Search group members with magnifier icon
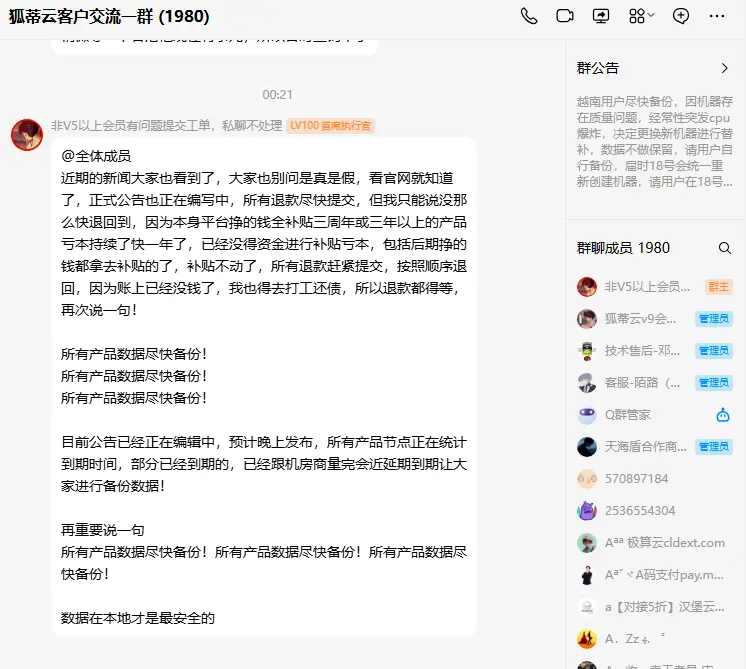 [x=725, y=248]
